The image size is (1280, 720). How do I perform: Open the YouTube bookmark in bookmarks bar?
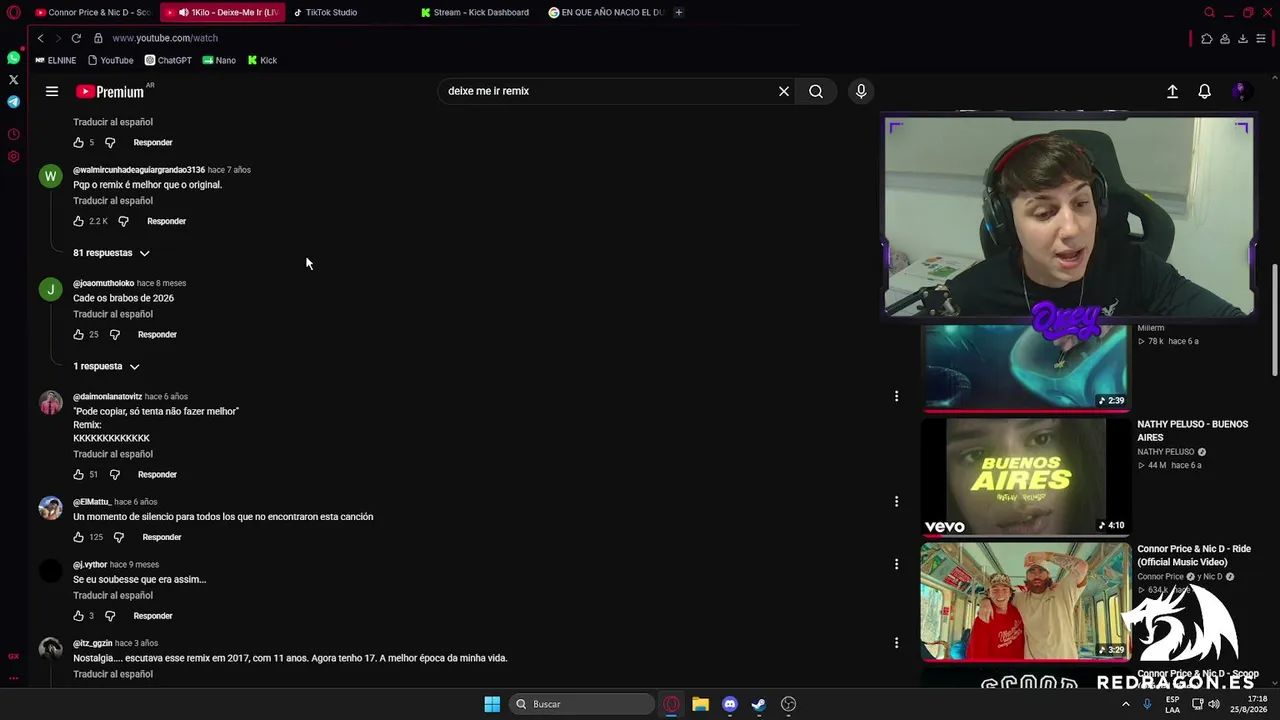[x=110, y=60]
